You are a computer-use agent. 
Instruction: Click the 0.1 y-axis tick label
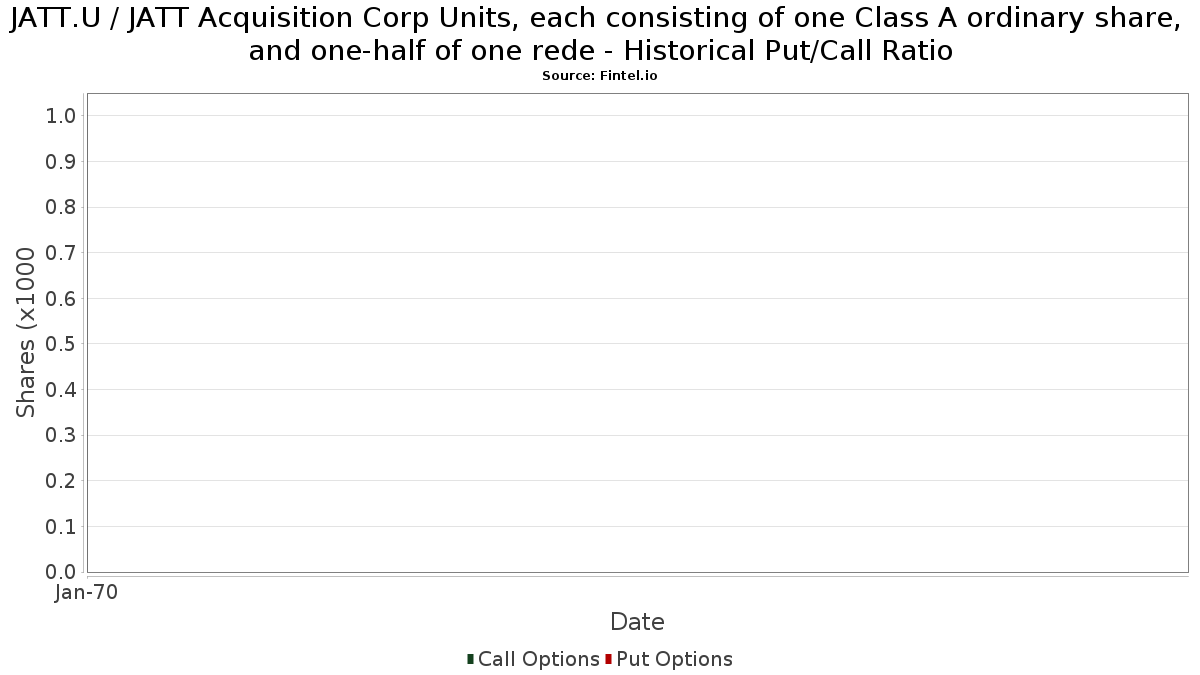point(61,527)
